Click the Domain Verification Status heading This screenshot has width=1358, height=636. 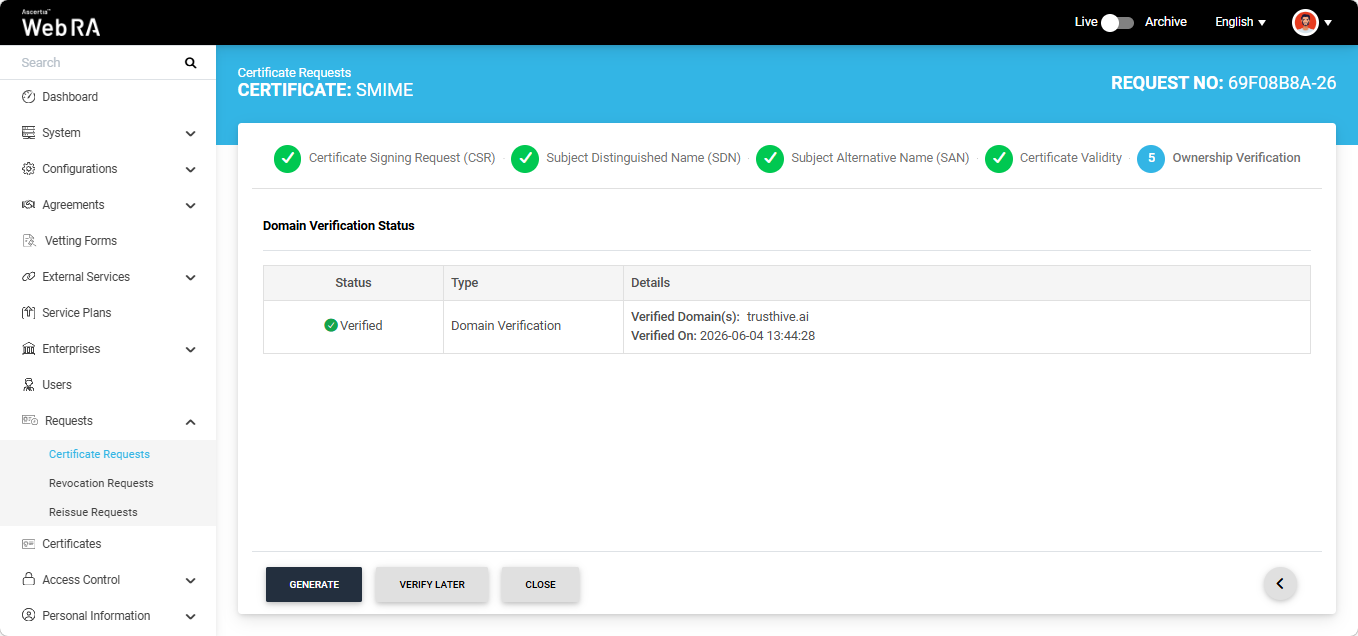click(x=338, y=226)
